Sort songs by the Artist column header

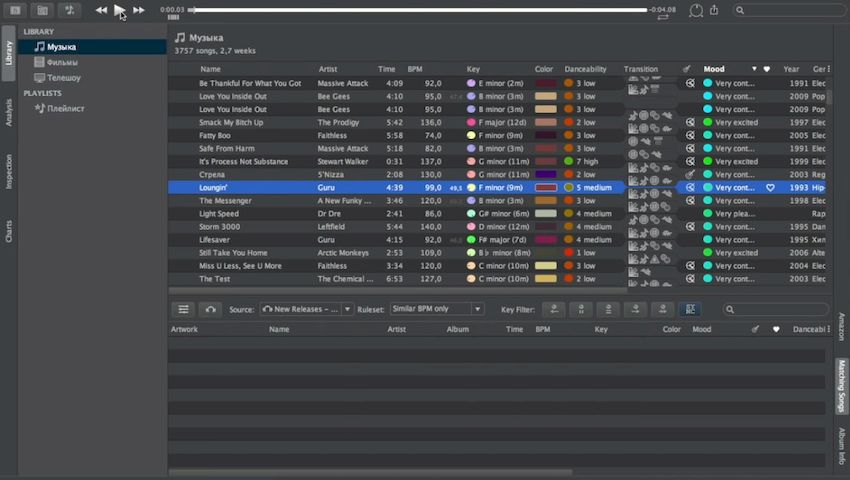click(327, 69)
